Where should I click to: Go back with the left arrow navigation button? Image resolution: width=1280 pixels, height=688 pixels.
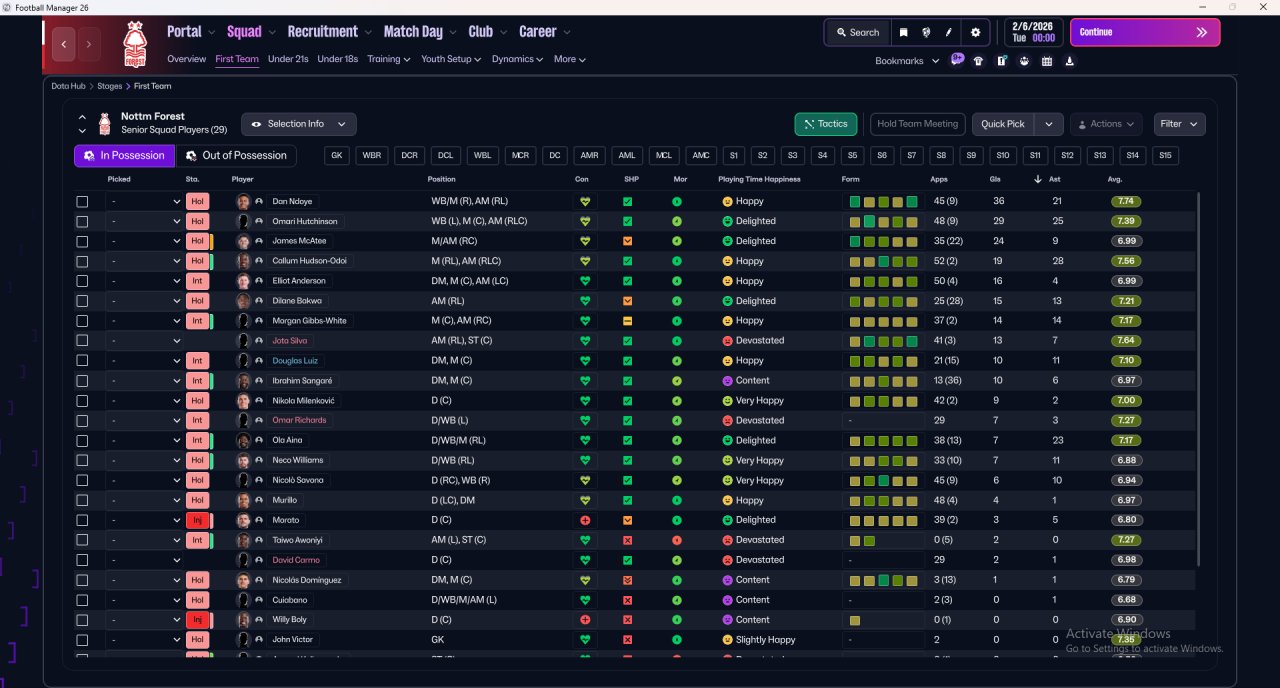(x=65, y=44)
